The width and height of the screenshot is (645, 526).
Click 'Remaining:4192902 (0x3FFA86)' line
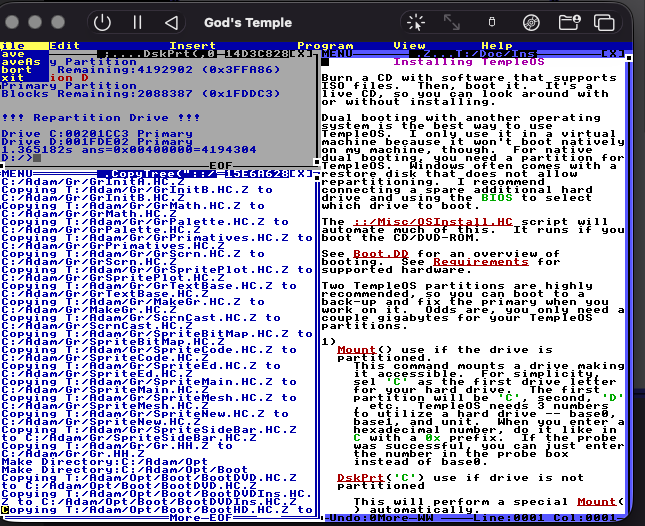pos(168,70)
